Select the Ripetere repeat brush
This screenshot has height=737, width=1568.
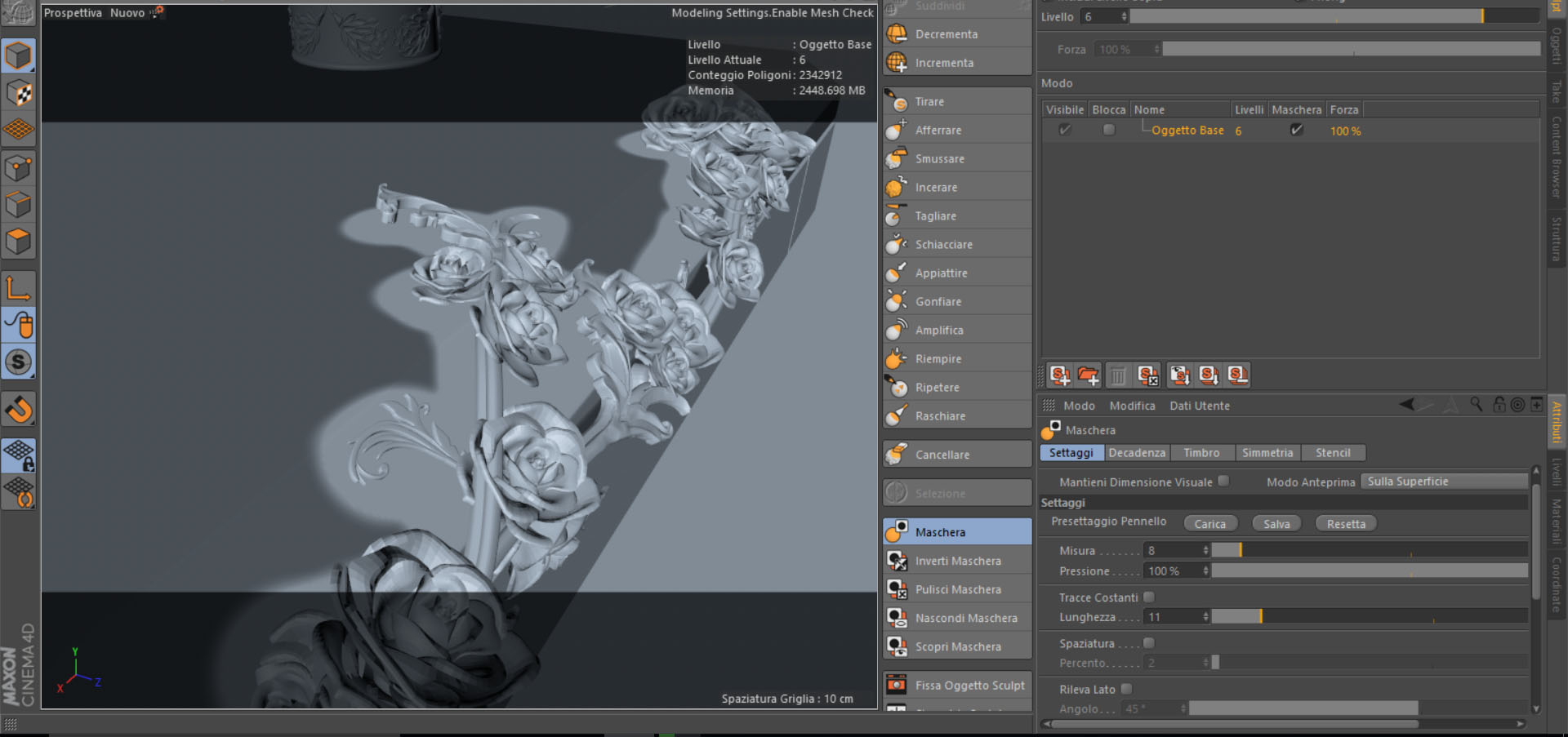point(957,388)
